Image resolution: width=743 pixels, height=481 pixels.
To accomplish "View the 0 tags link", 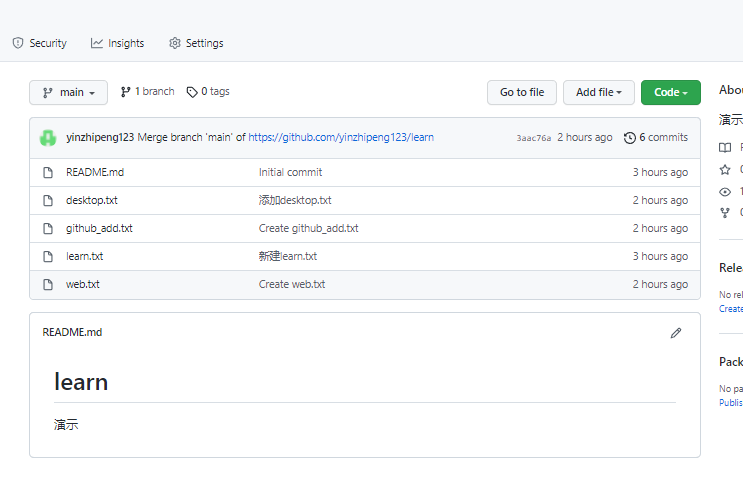I will (x=208, y=91).
